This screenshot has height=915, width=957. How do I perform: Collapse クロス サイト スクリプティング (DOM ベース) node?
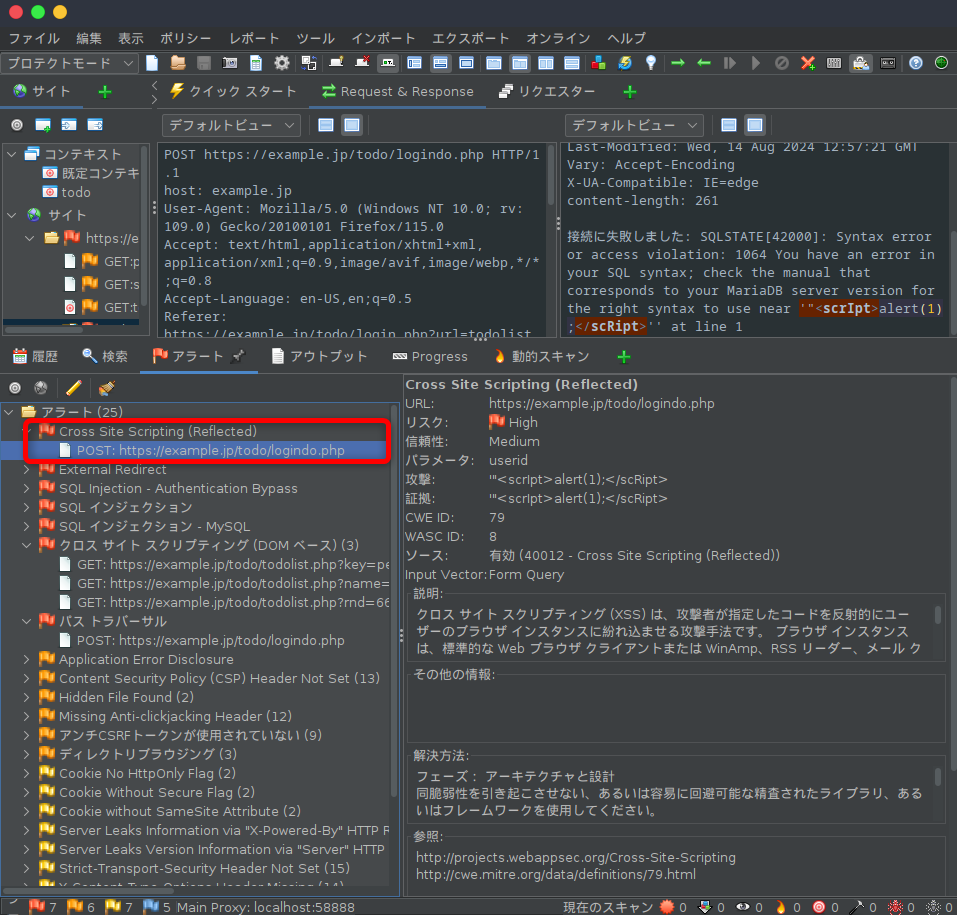tap(26, 545)
